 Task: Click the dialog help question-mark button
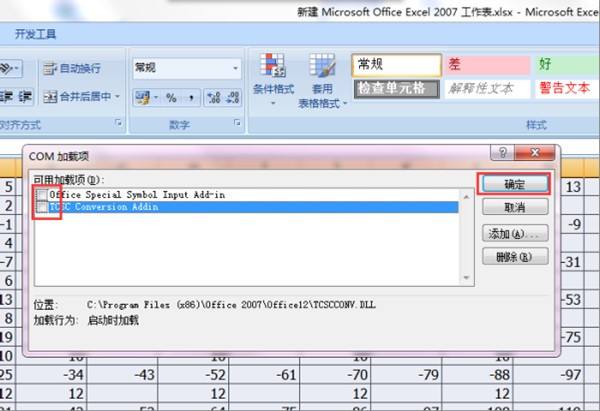[502, 153]
